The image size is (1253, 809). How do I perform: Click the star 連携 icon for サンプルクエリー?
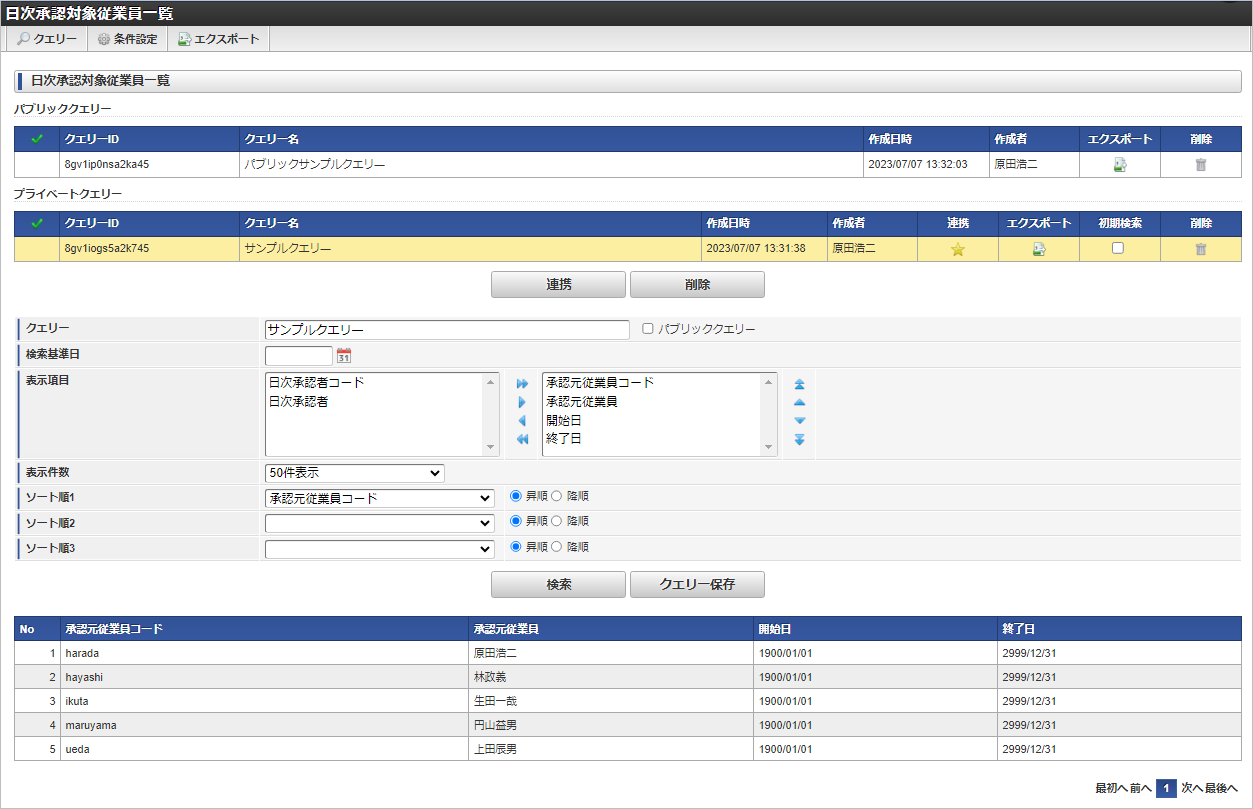957,249
